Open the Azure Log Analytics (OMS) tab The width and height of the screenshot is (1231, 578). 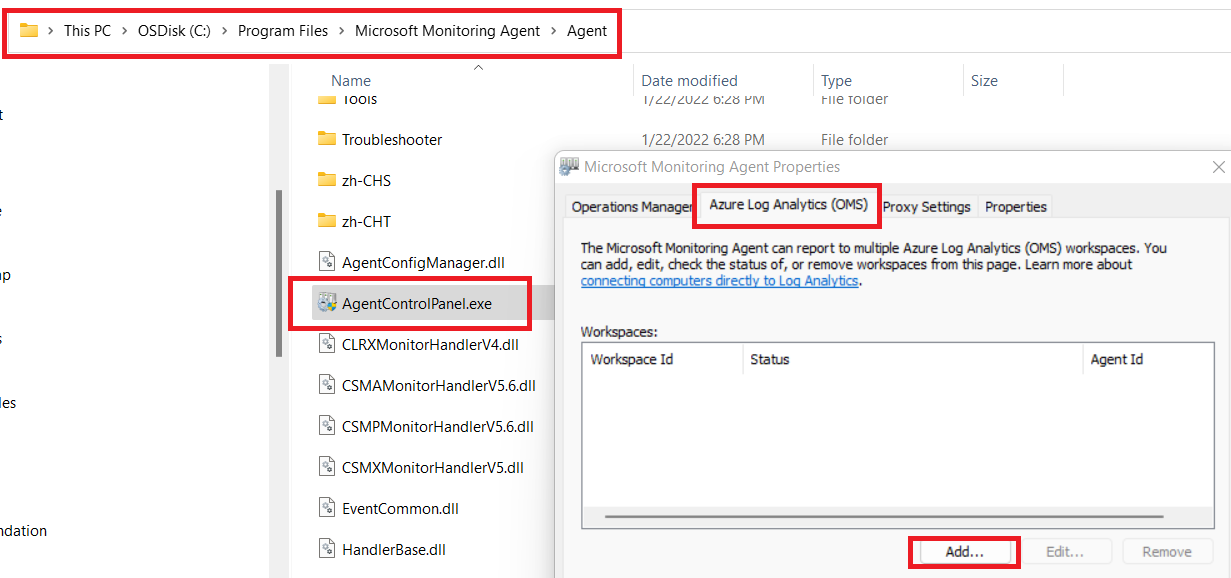pos(788,205)
